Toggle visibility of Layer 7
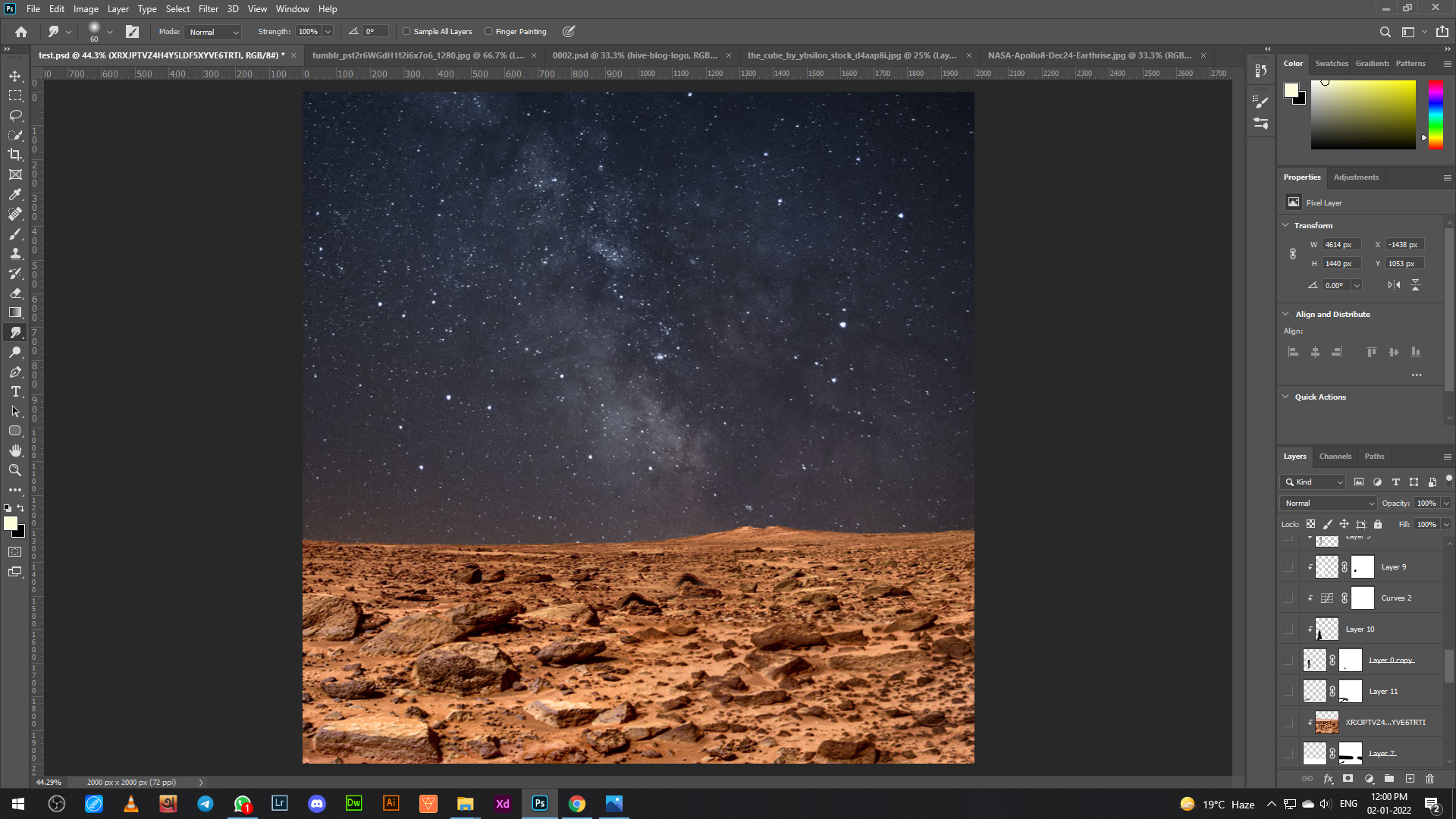Screen dimensions: 1456x819 tap(1288, 754)
